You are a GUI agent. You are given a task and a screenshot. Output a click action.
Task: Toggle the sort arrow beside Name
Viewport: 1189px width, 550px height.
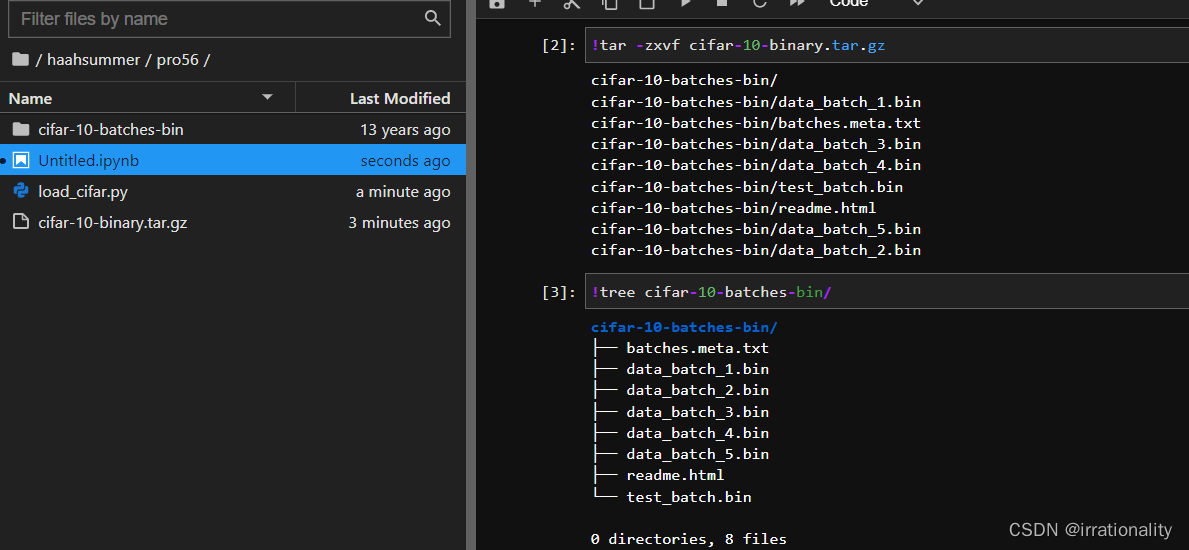[x=267, y=97]
